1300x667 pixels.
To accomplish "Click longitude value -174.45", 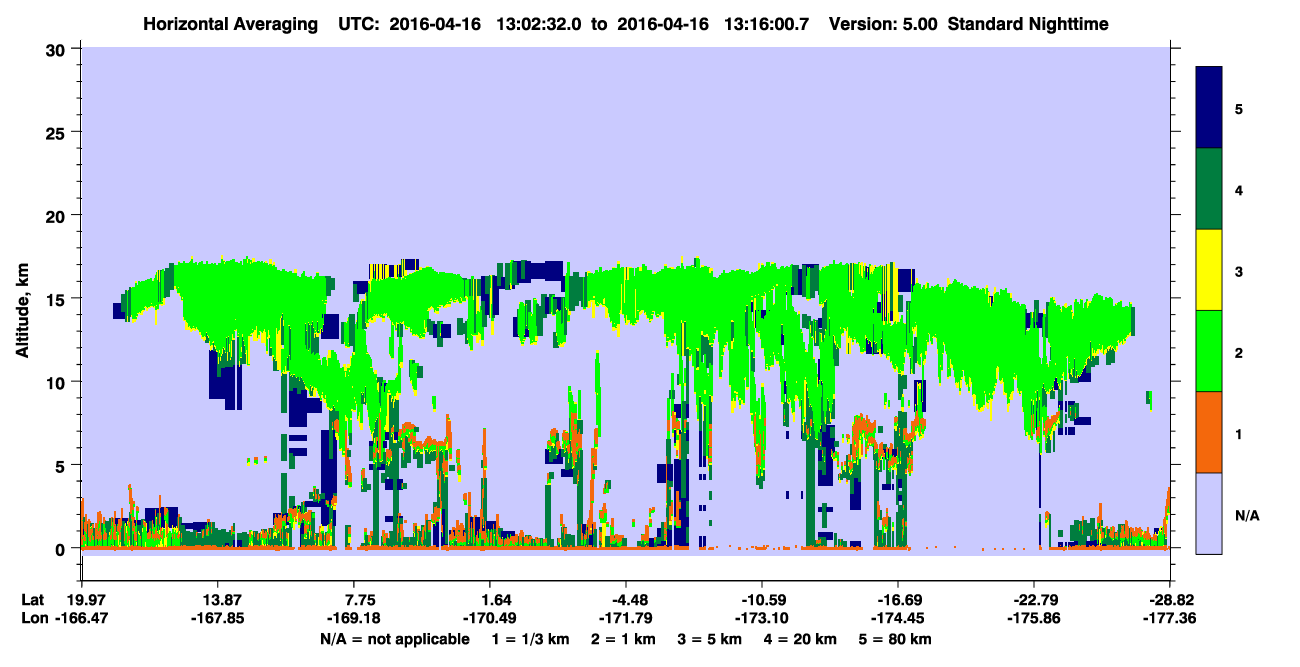I will 898,619.
